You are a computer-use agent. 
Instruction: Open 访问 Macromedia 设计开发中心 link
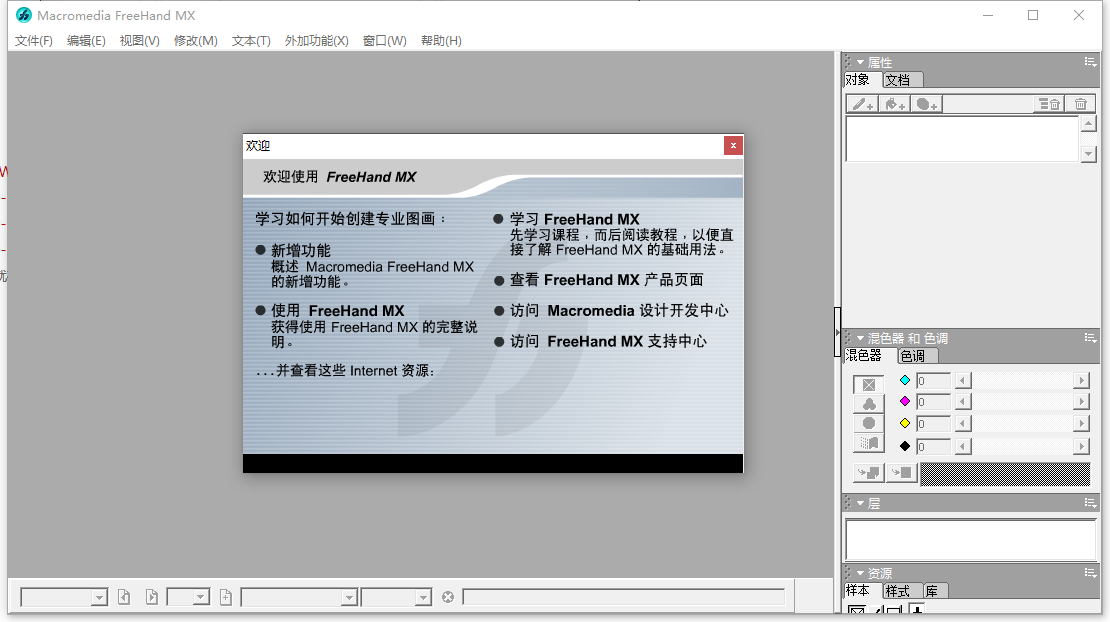click(619, 311)
